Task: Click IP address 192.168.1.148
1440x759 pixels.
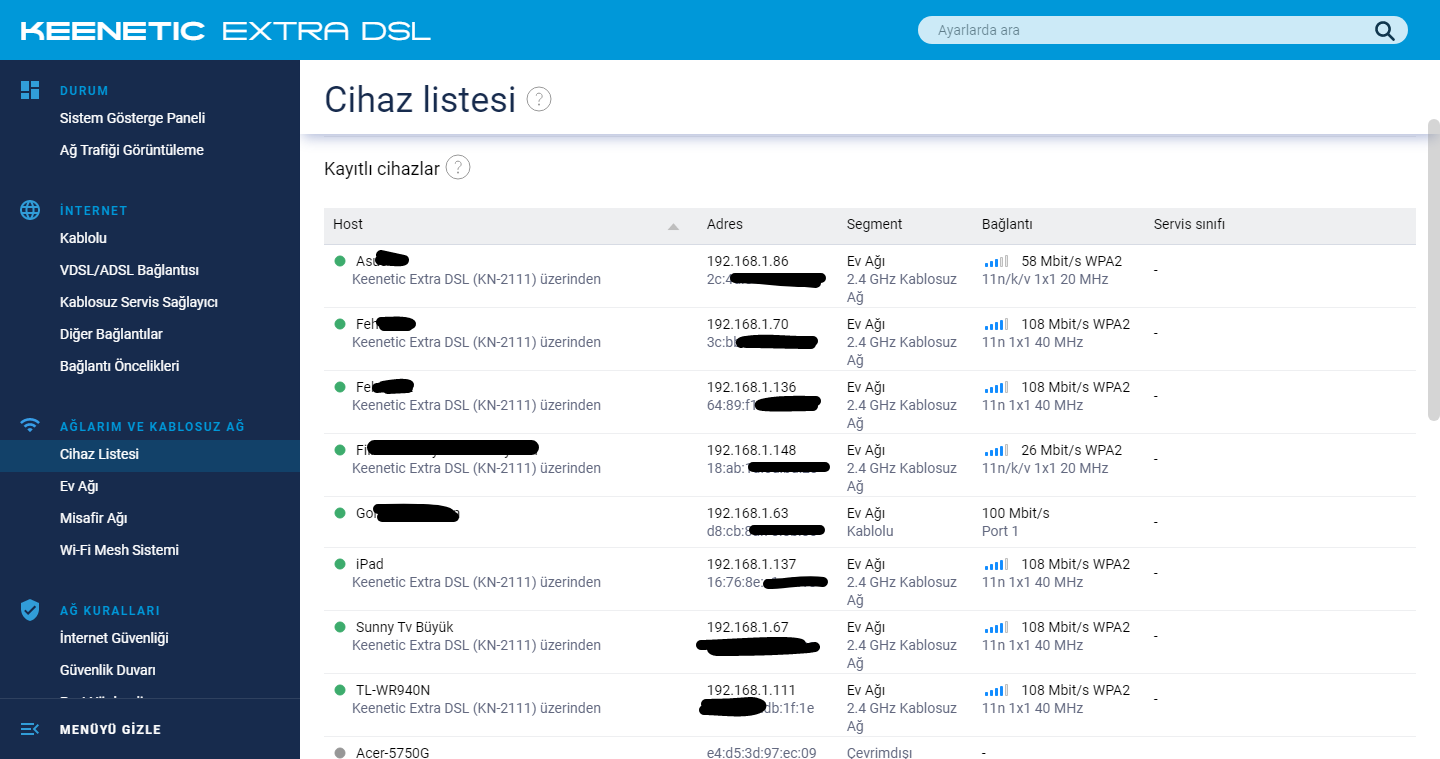Action: (752, 450)
